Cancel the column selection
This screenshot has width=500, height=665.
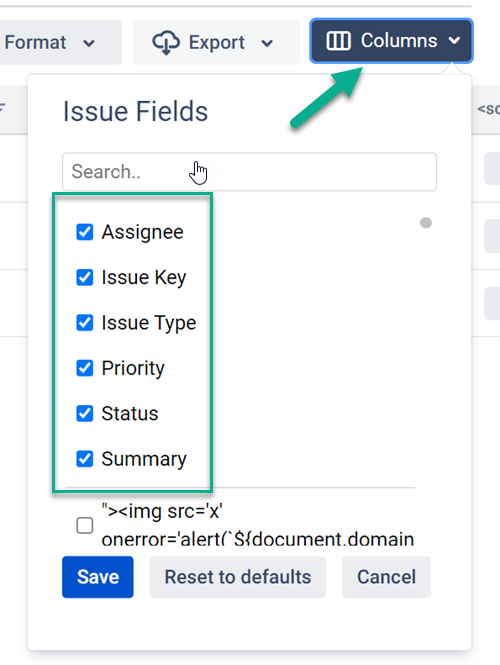coord(386,577)
